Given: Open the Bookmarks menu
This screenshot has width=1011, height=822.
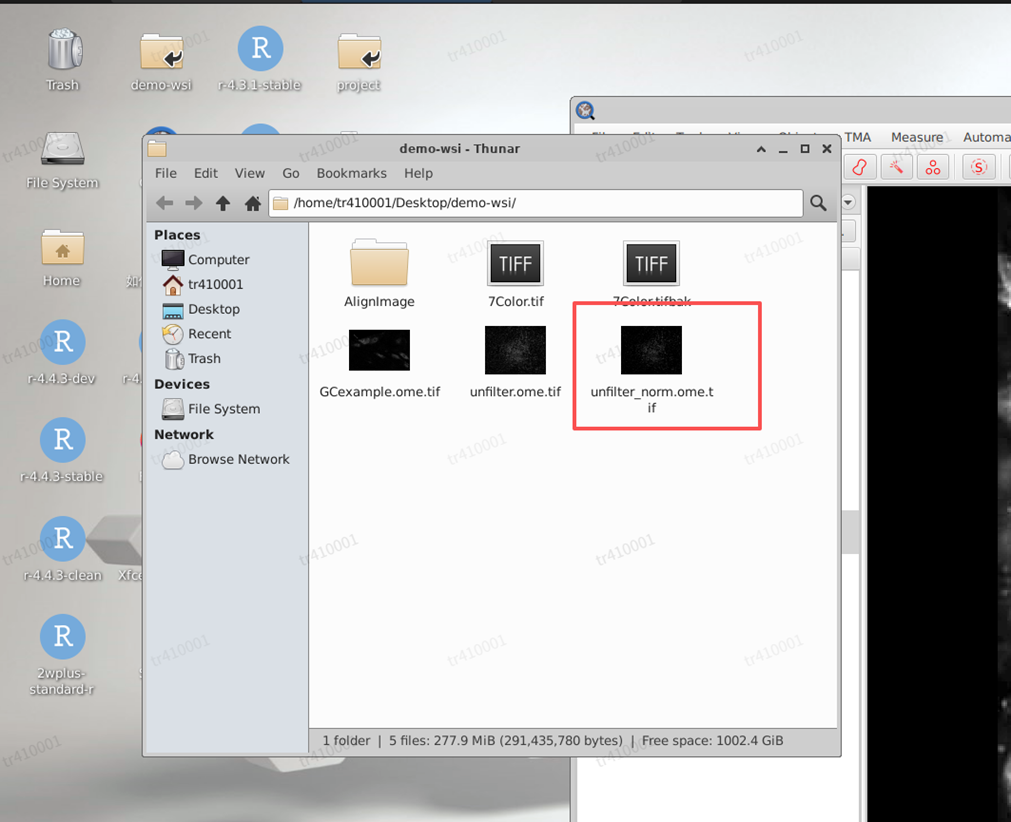Looking at the screenshot, I should (351, 173).
